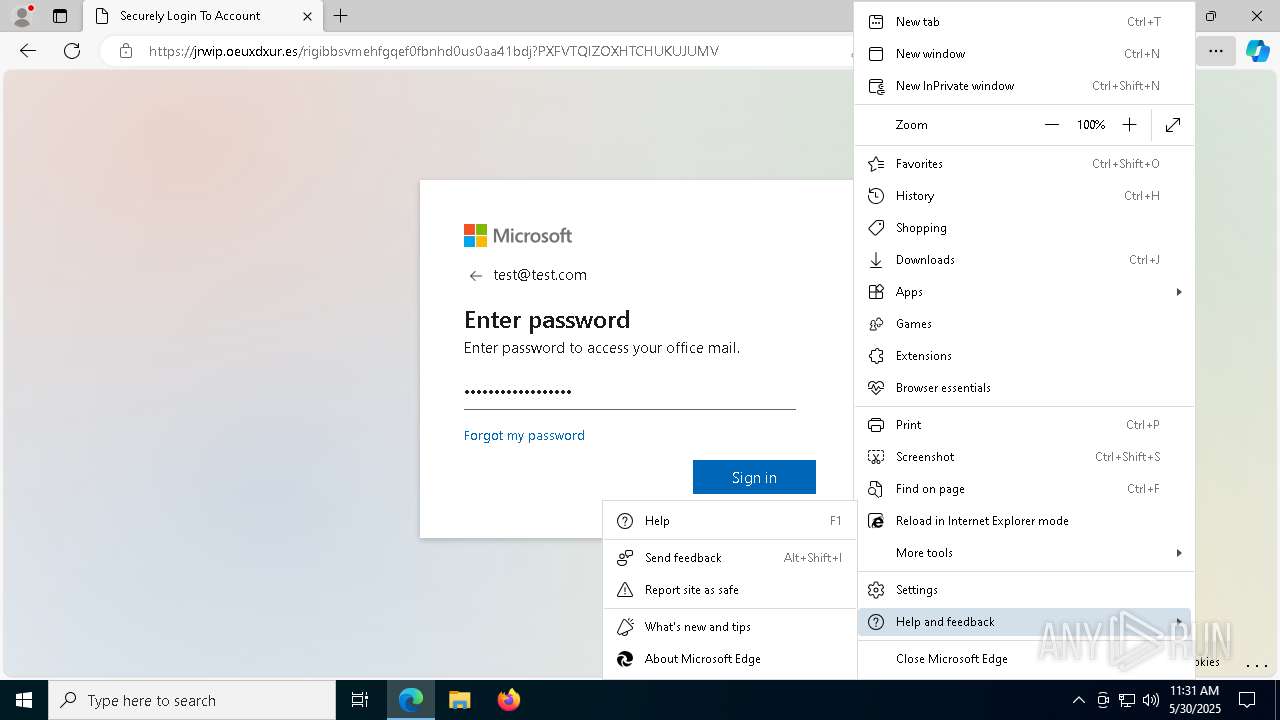Viewport: 1280px width, 720px height.
Task: Expand the Apps submenu arrow
Action: 1179,292
